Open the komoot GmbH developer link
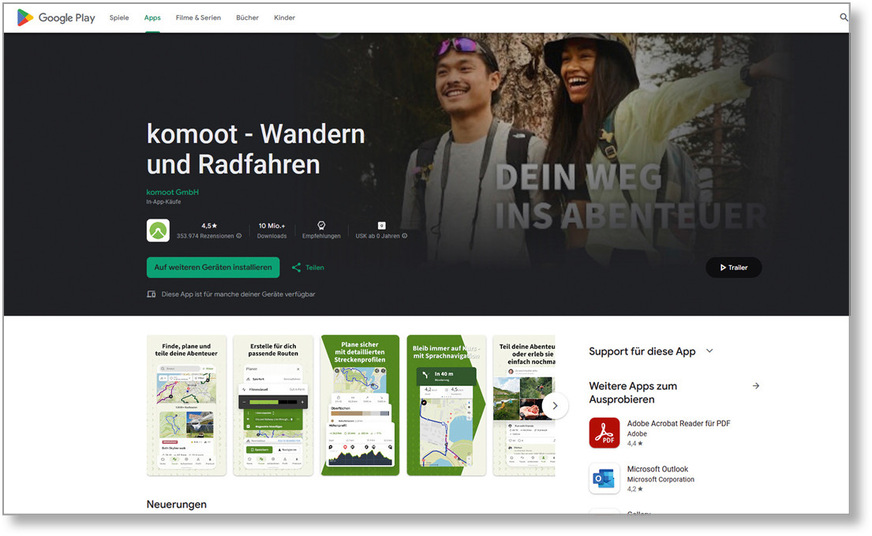 pyautogui.click(x=172, y=191)
